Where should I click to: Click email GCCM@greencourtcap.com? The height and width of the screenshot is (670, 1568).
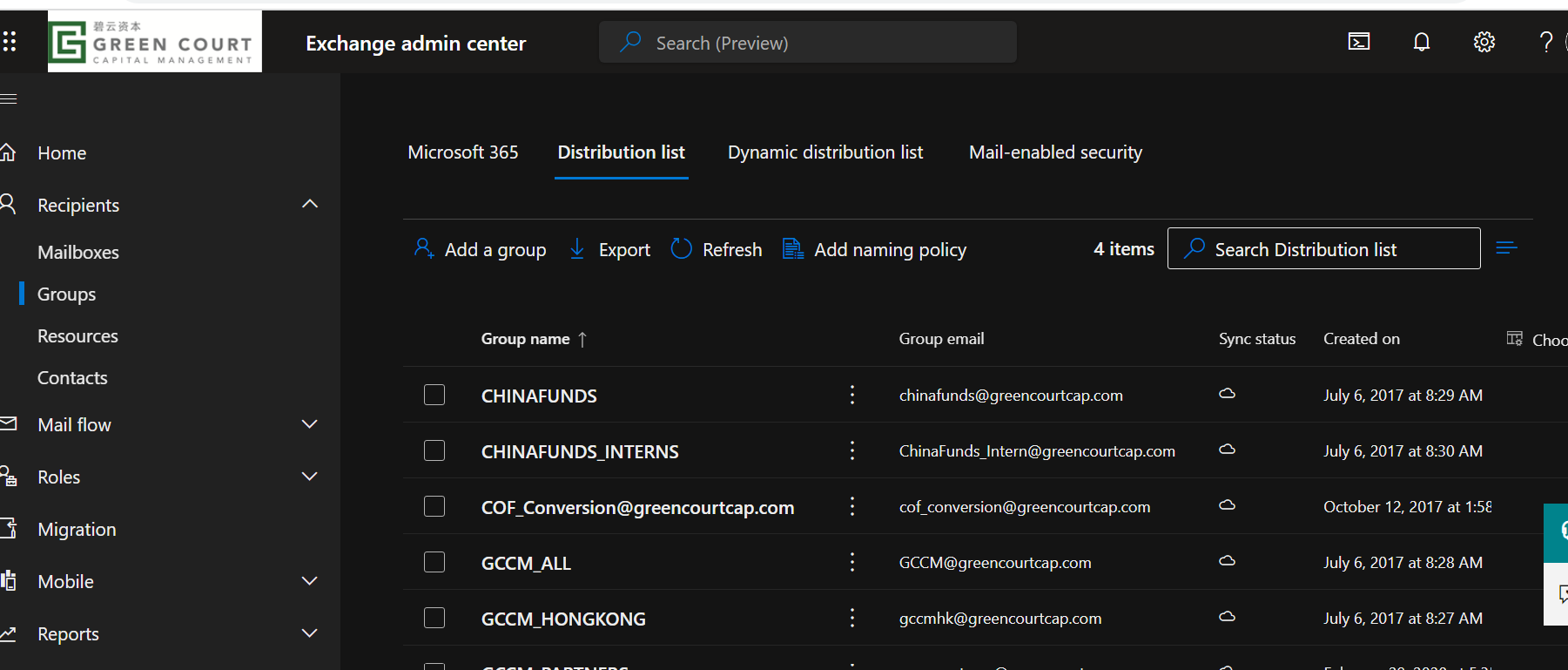click(995, 563)
